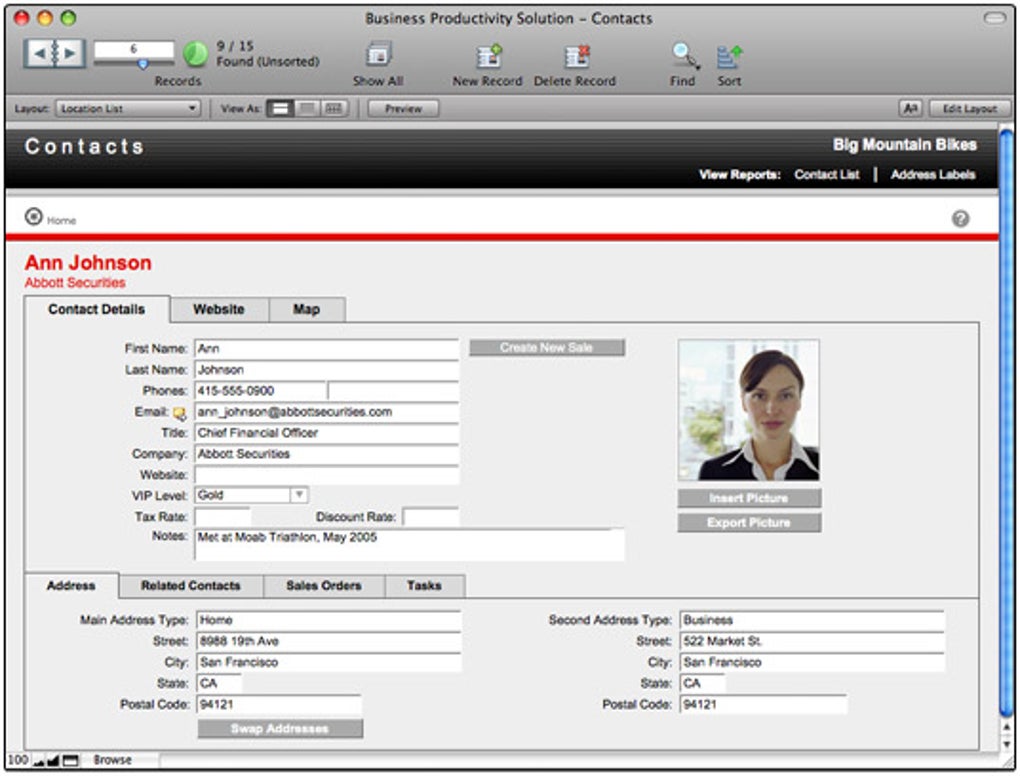The height and width of the screenshot is (776, 1020).
Task: Click the Home back arrow icon
Action: tap(33, 217)
